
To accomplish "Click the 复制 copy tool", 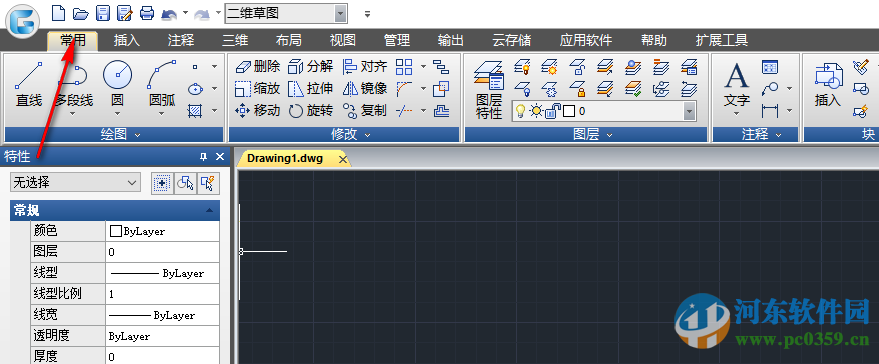I will click(x=365, y=110).
